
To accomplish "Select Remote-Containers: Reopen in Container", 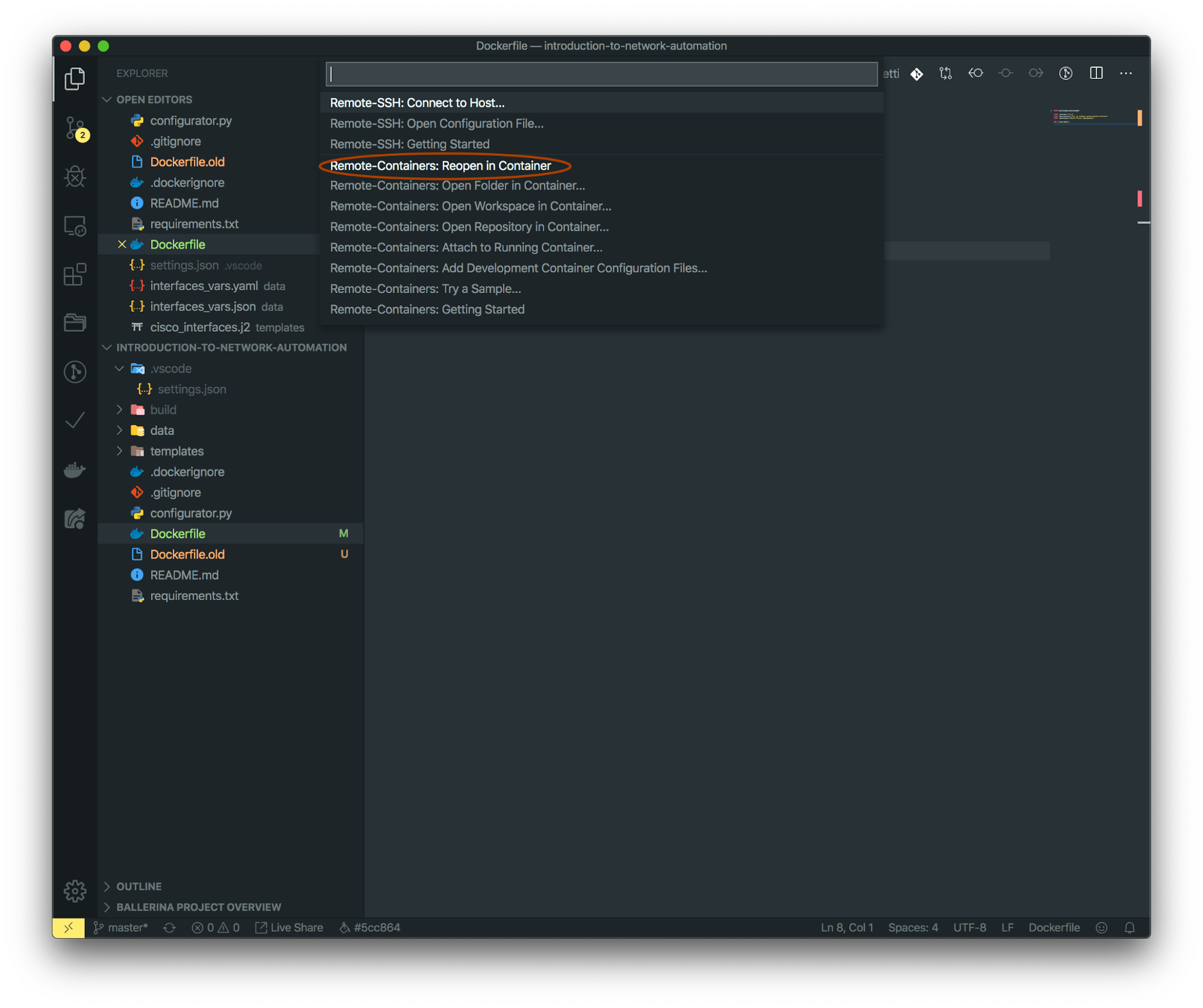I will coord(602,165).
